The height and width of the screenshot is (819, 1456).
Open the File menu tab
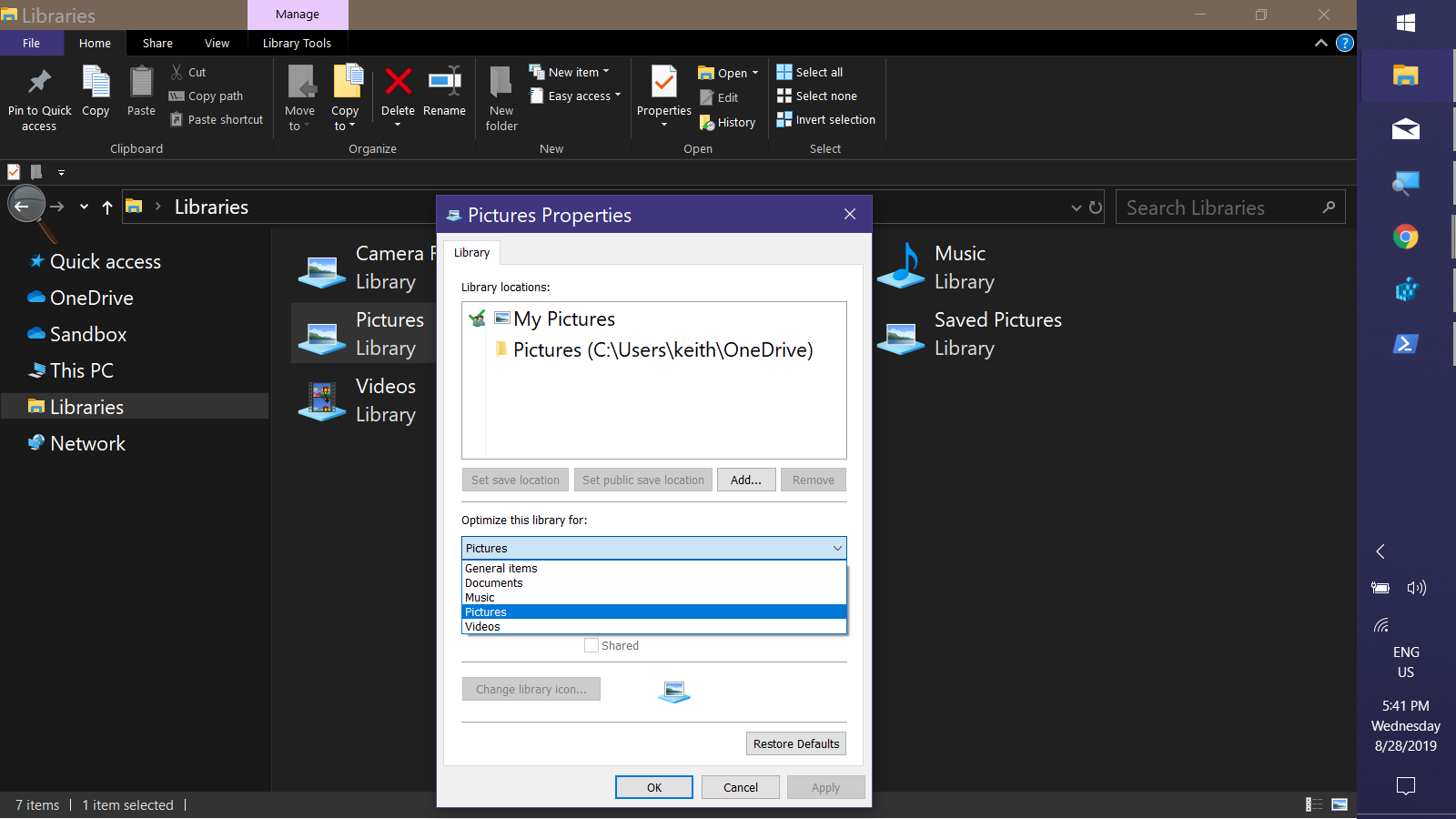click(32, 43)
